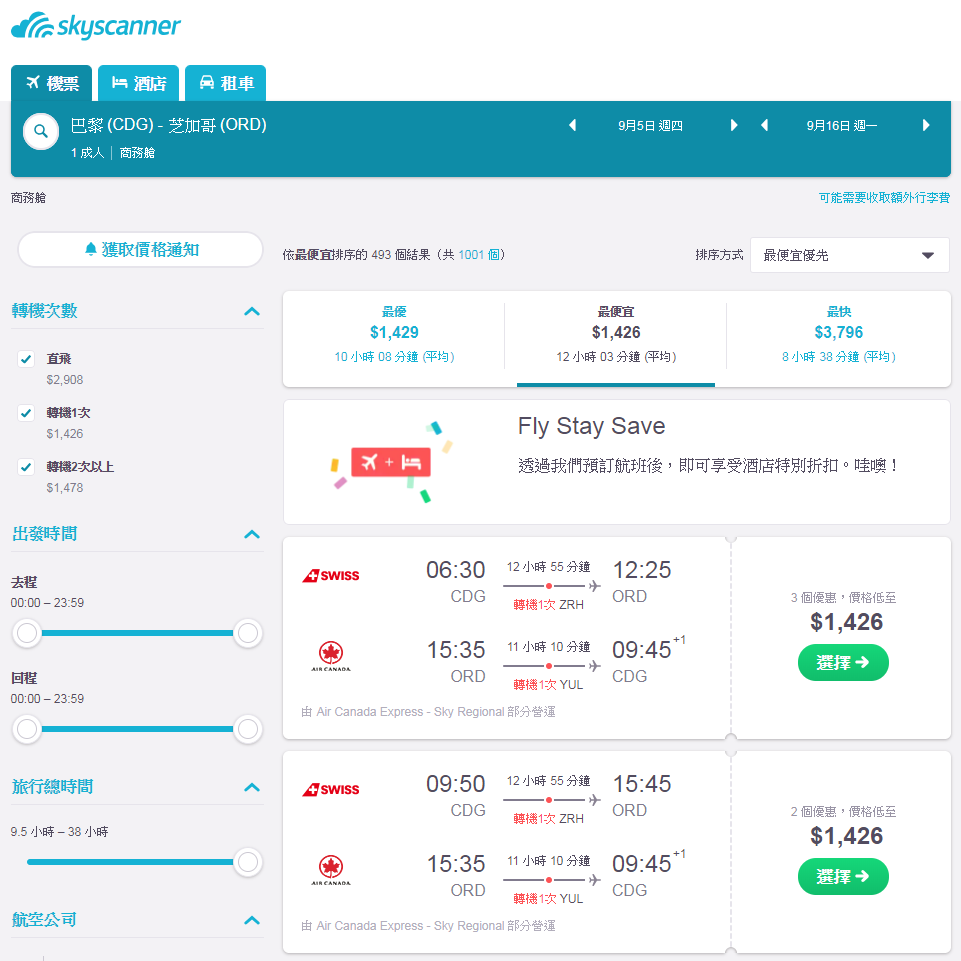The width and height of the screenshot is (961, 961).
Task: Open 可能需要收取額外行李費 link
Action: [x=884, y=197]
